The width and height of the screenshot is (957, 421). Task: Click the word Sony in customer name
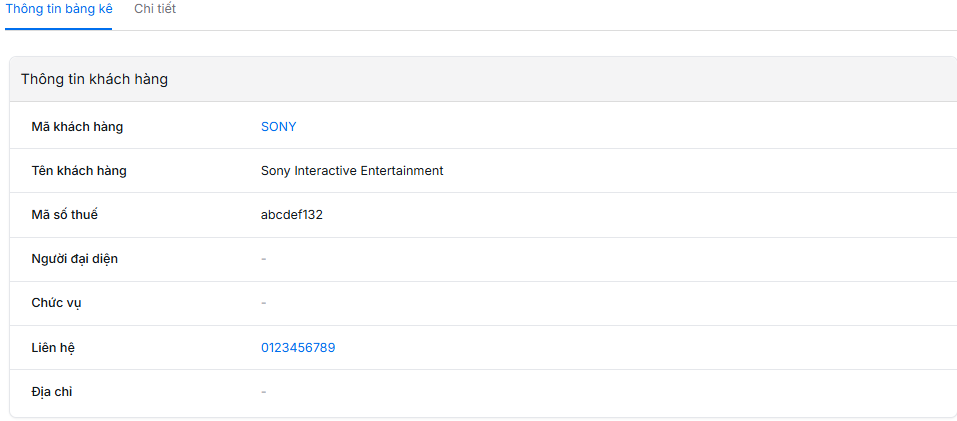point(275,171)
